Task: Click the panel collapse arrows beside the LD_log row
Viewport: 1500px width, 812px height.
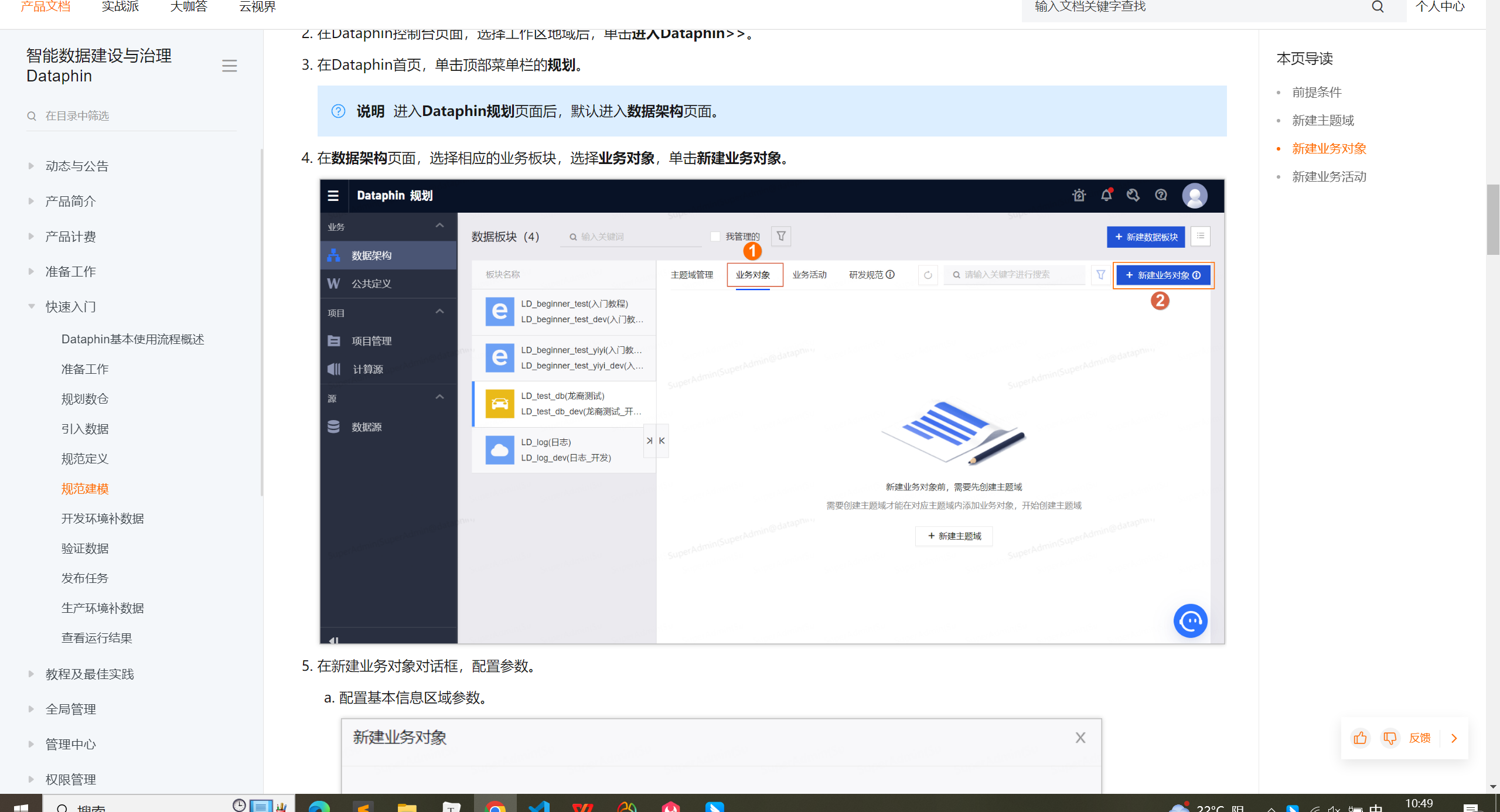Action: click(656, 441)
